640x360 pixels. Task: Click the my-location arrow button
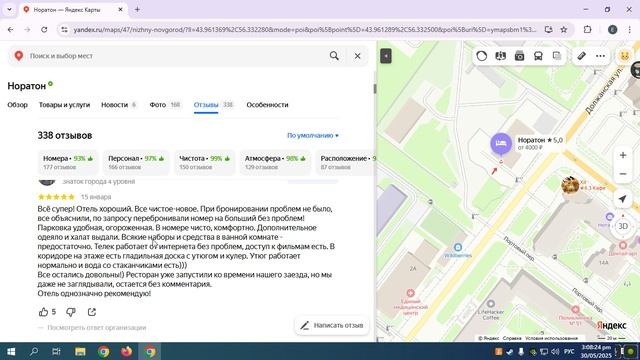pos(622,199)
